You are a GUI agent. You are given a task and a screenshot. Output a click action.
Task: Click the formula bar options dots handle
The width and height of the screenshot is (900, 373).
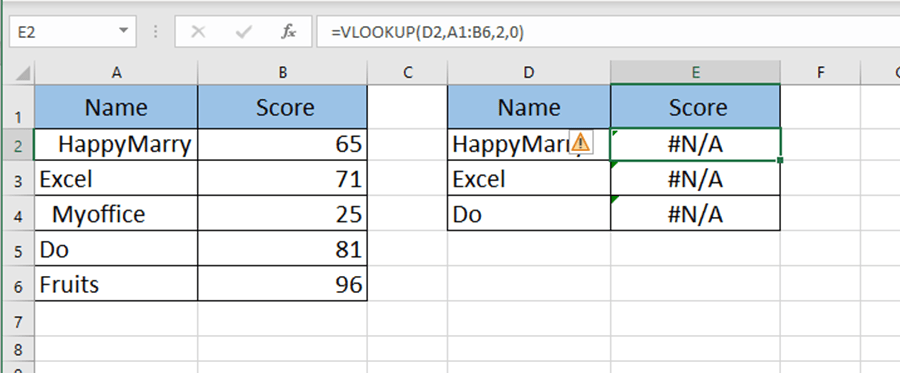point(155,32)
